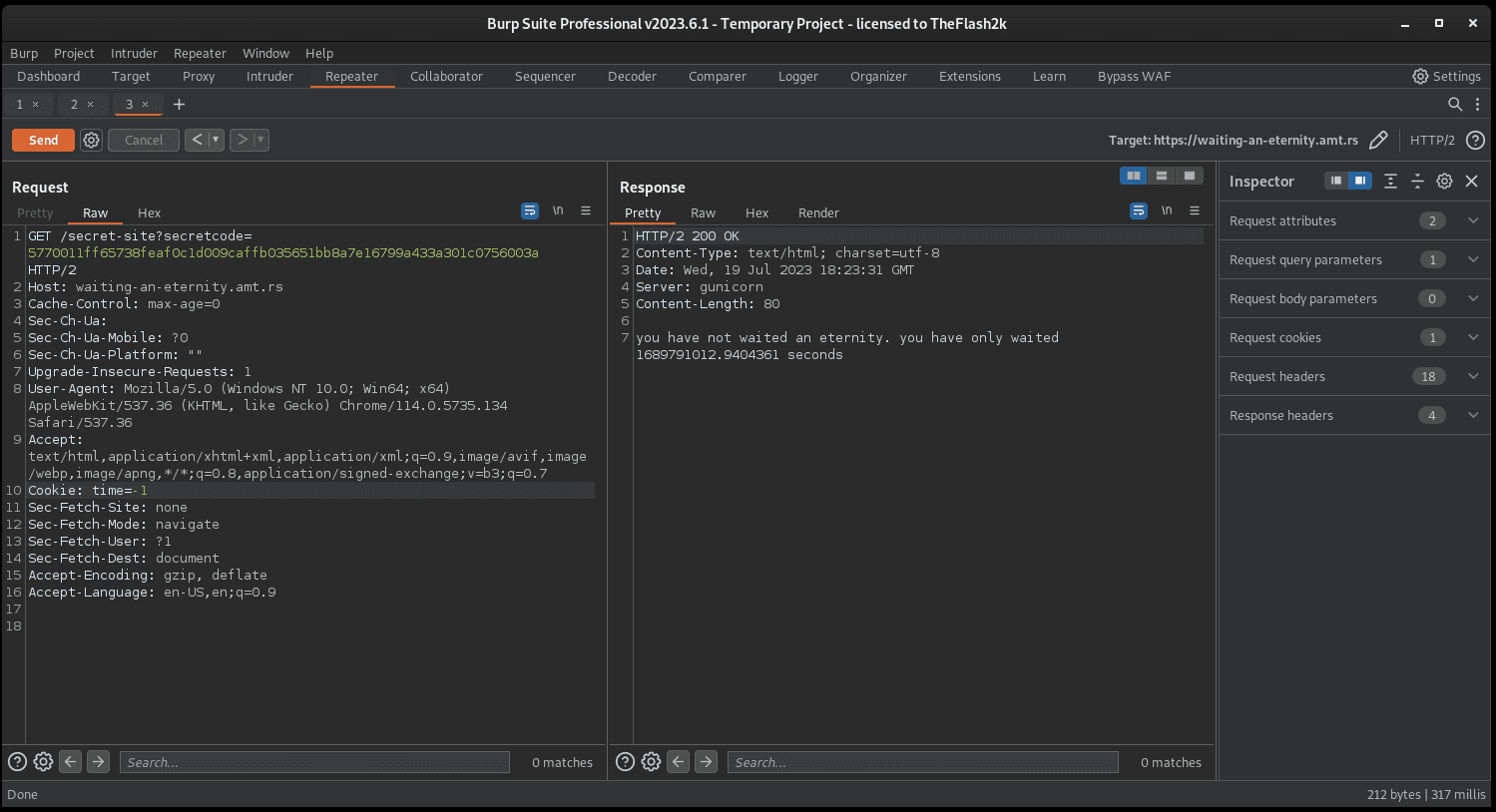Expand the Request headers section
1496x812 pixels.
pos(1472,376)
